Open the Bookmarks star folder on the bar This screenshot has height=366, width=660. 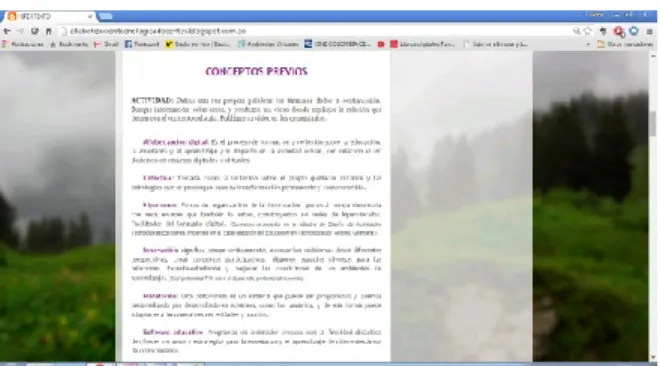click(x=69, y=44)
